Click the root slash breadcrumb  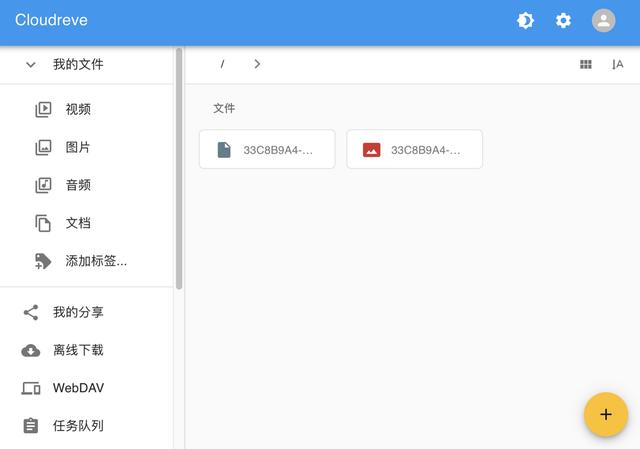tap(222, 64)
